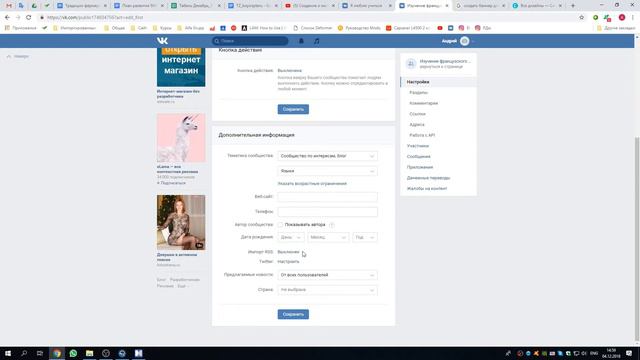Open the Windows Start menu
Viewport: 640px width, 360px height.
(x=8, y=353)
